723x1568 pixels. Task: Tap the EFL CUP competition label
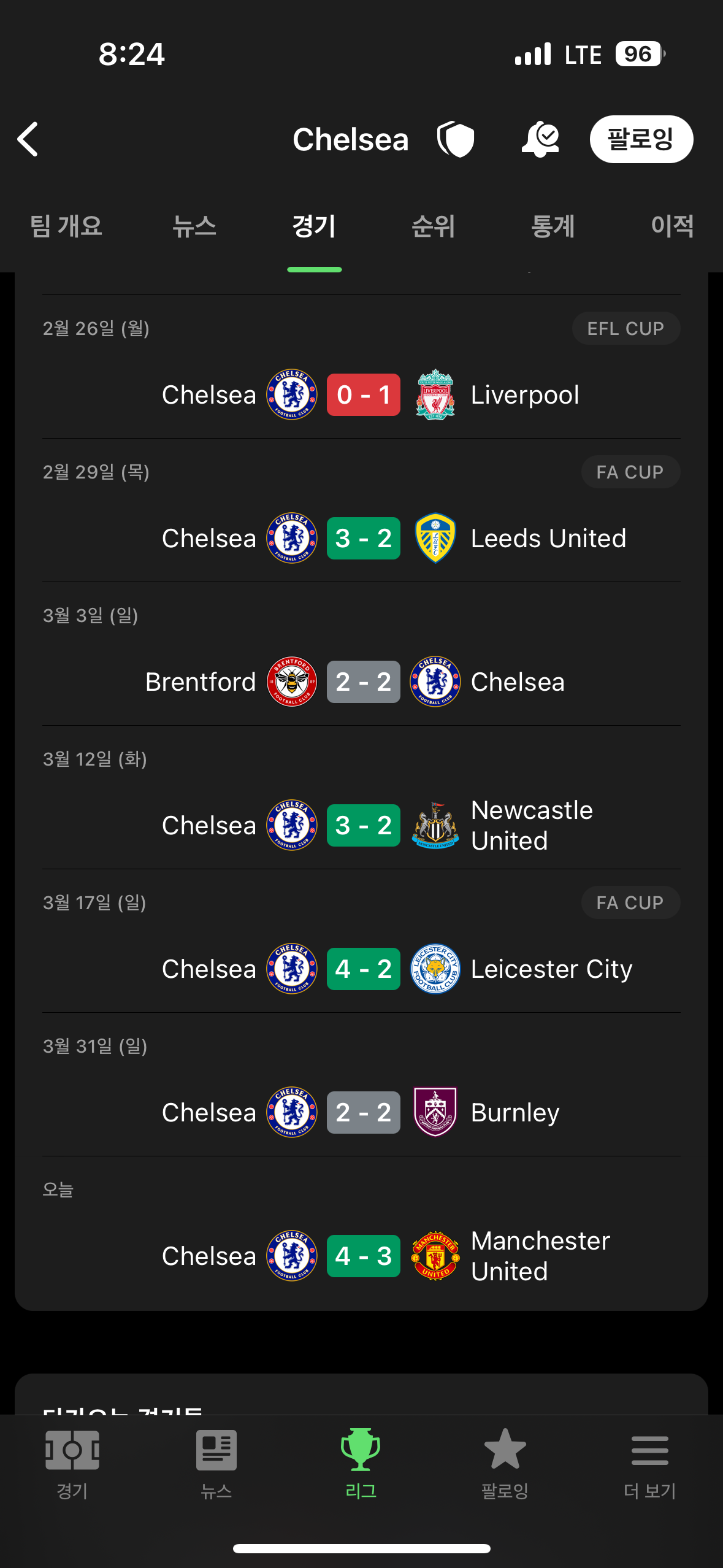pos(625,329)
